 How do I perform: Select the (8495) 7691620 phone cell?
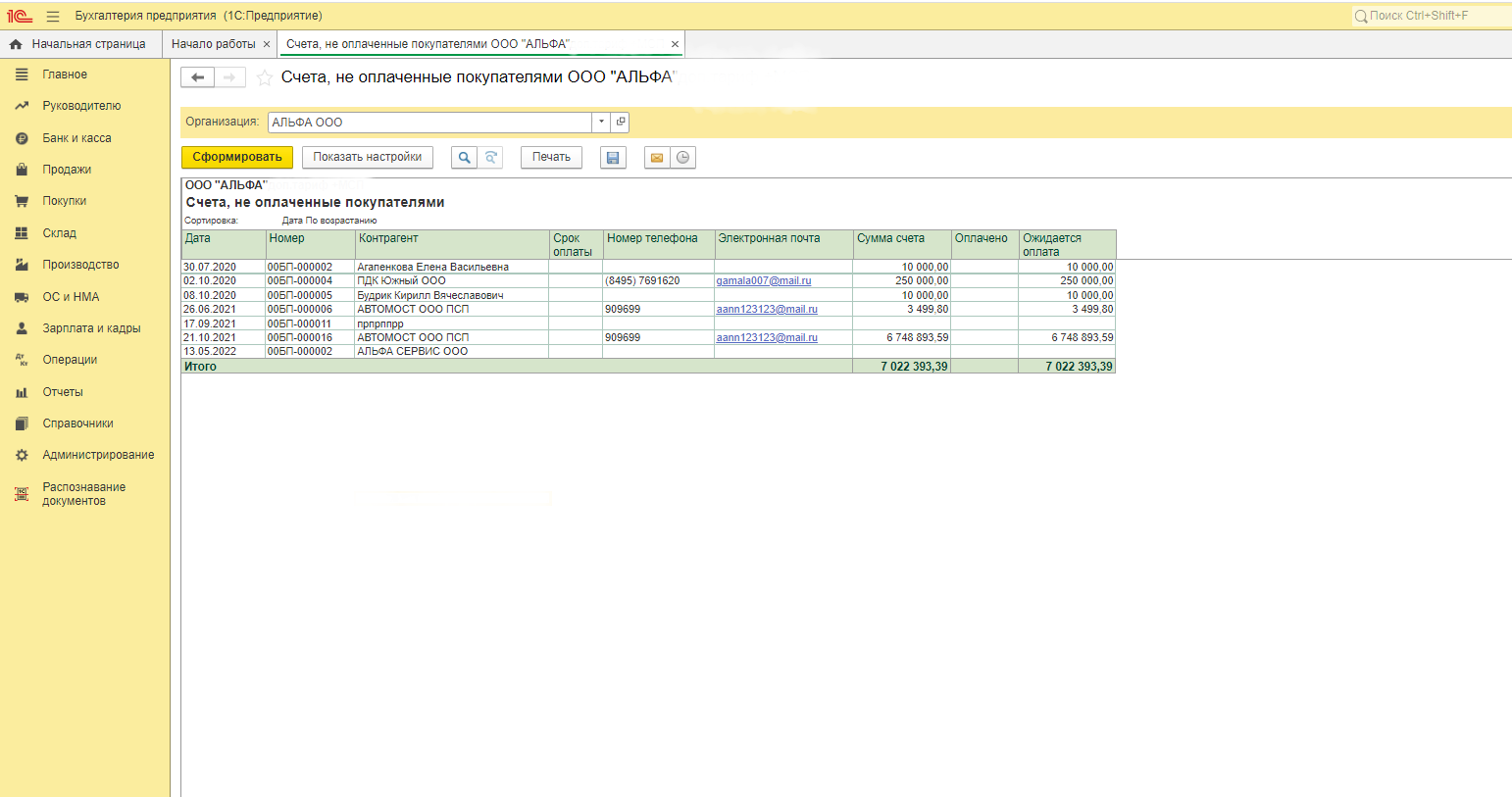click(658, 280)
